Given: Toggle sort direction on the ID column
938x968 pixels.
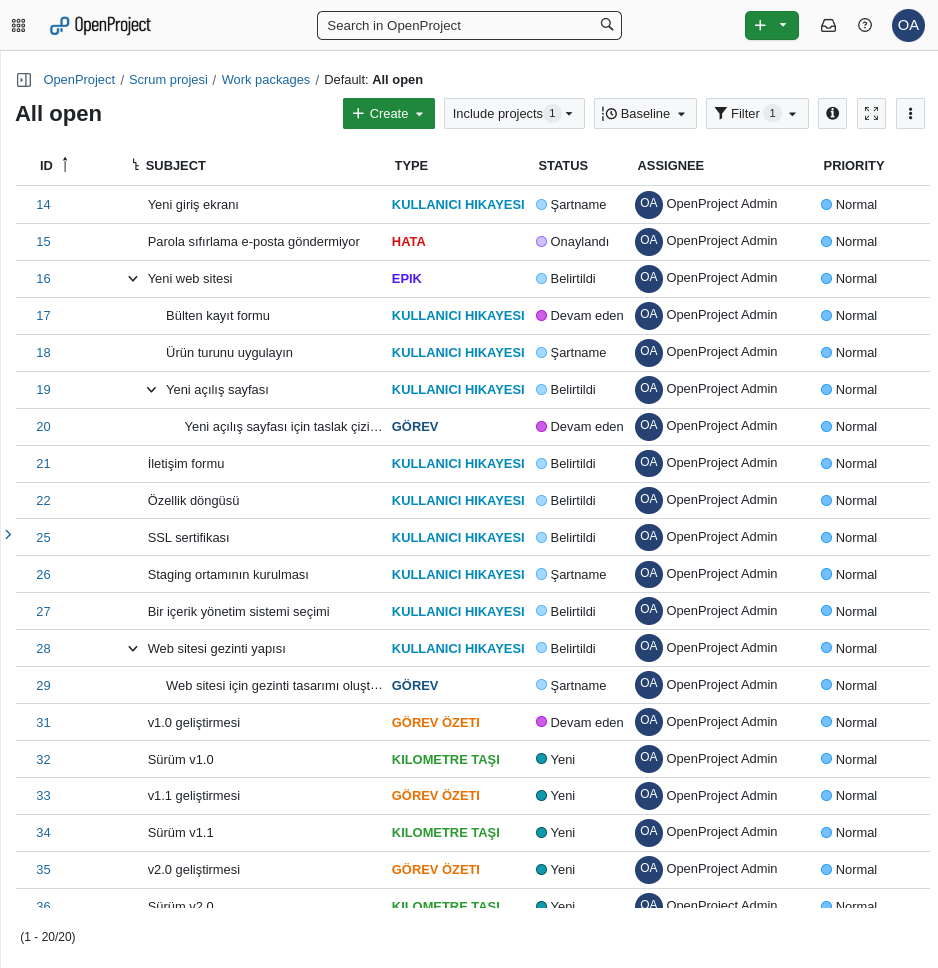Looking at the screenshot, I should [64, 165].
